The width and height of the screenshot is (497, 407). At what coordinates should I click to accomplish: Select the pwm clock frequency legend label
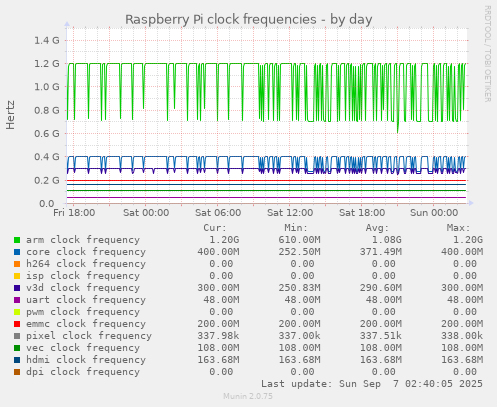click(x=83, y=312)
